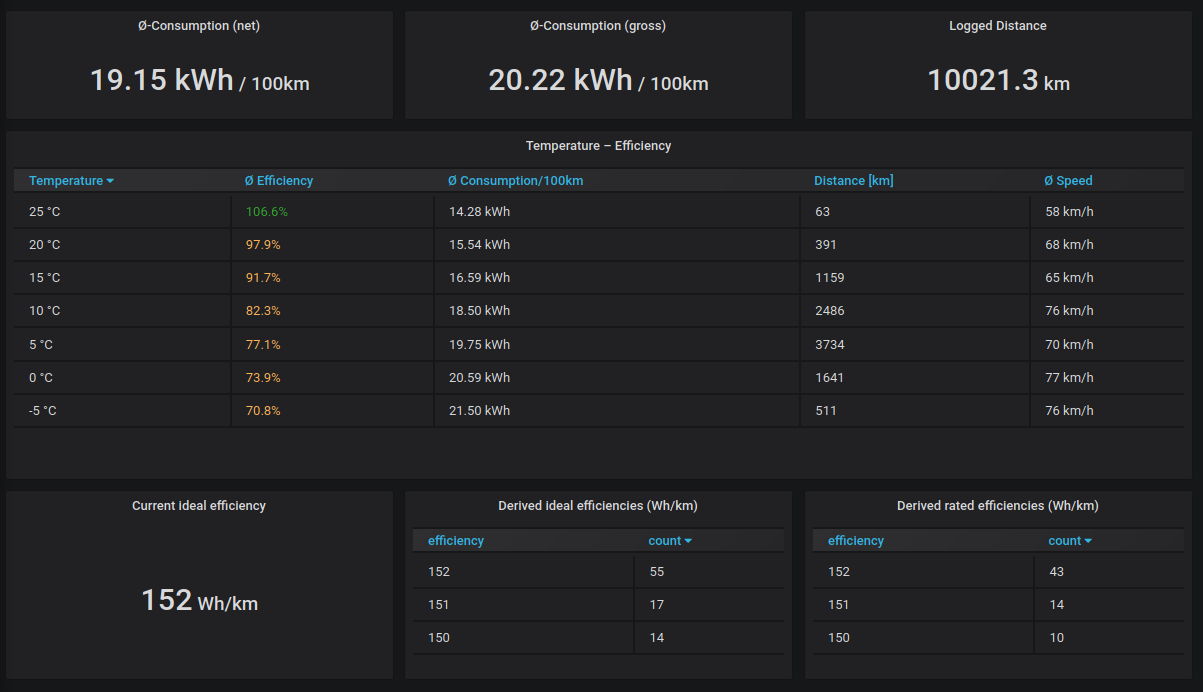
Task: Click the 20.22 kWh gross consumption value
Action: [x=598, y=81]
